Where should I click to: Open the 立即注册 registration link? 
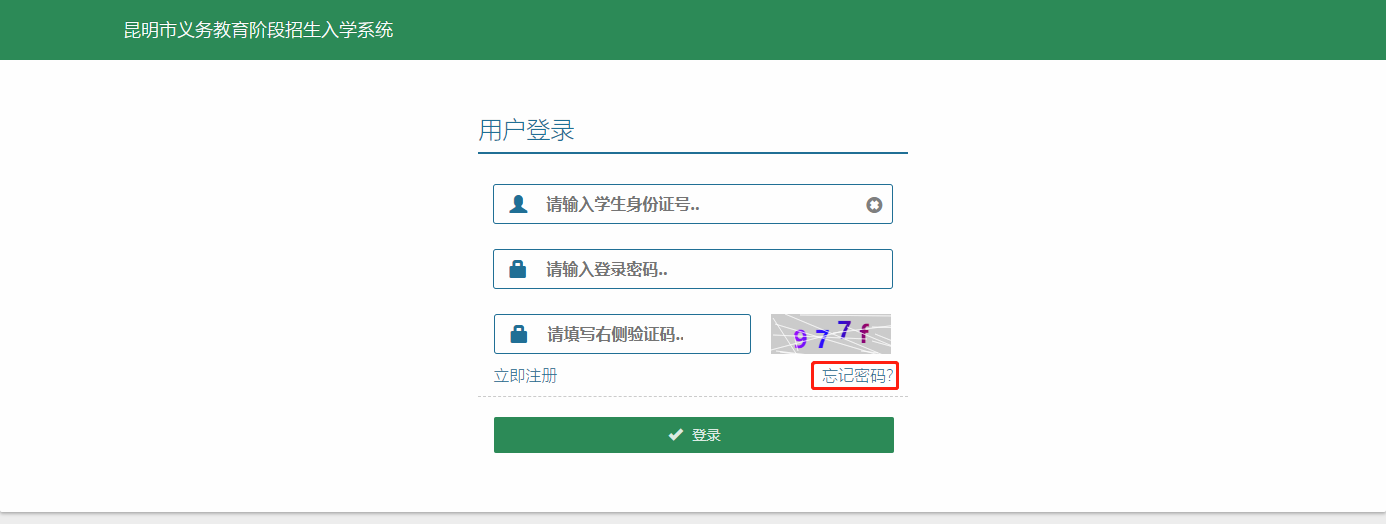tap(525, 376)
